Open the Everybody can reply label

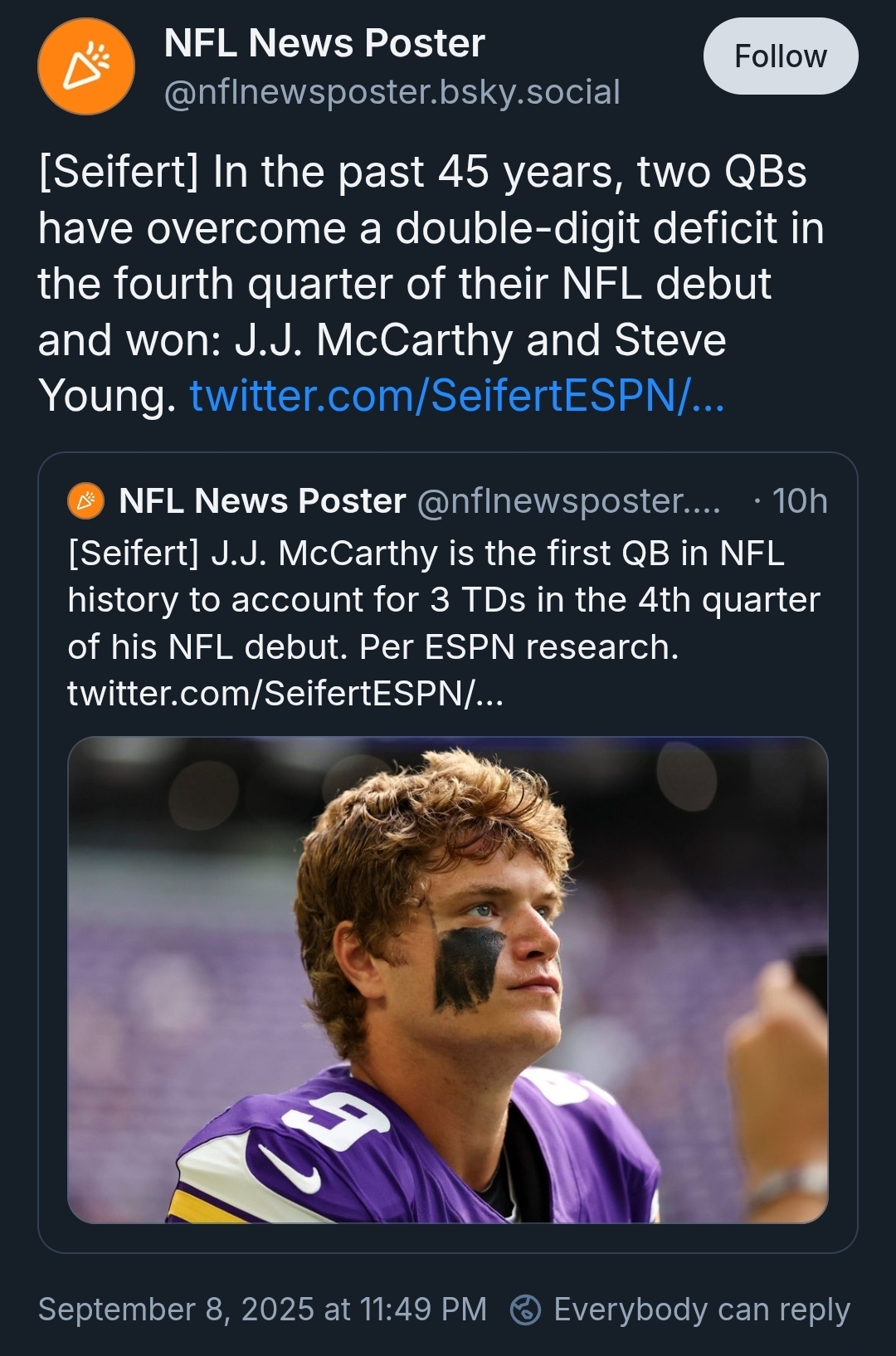(x=701, y=1310)
